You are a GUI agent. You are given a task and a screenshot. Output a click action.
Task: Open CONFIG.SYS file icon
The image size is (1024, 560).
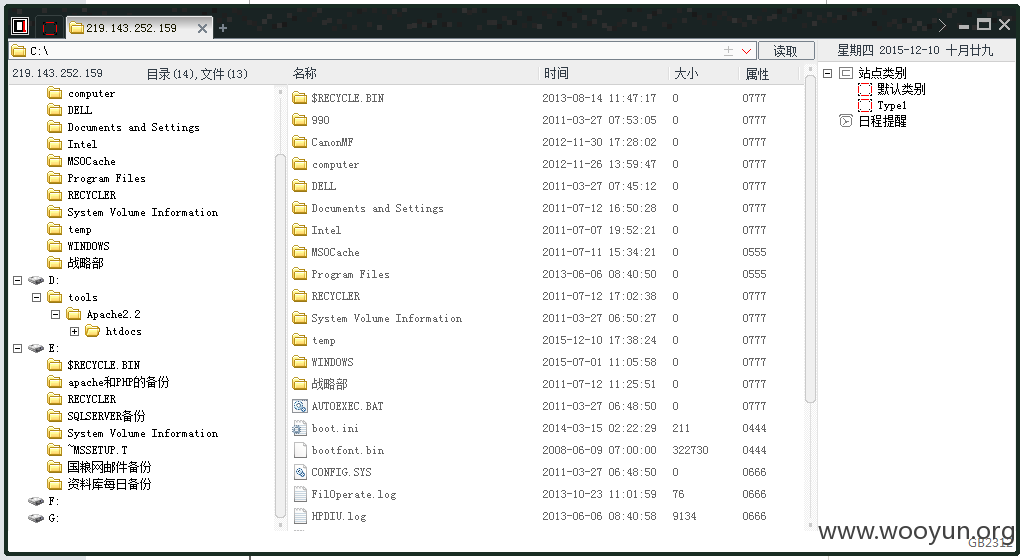pos(300,472)
